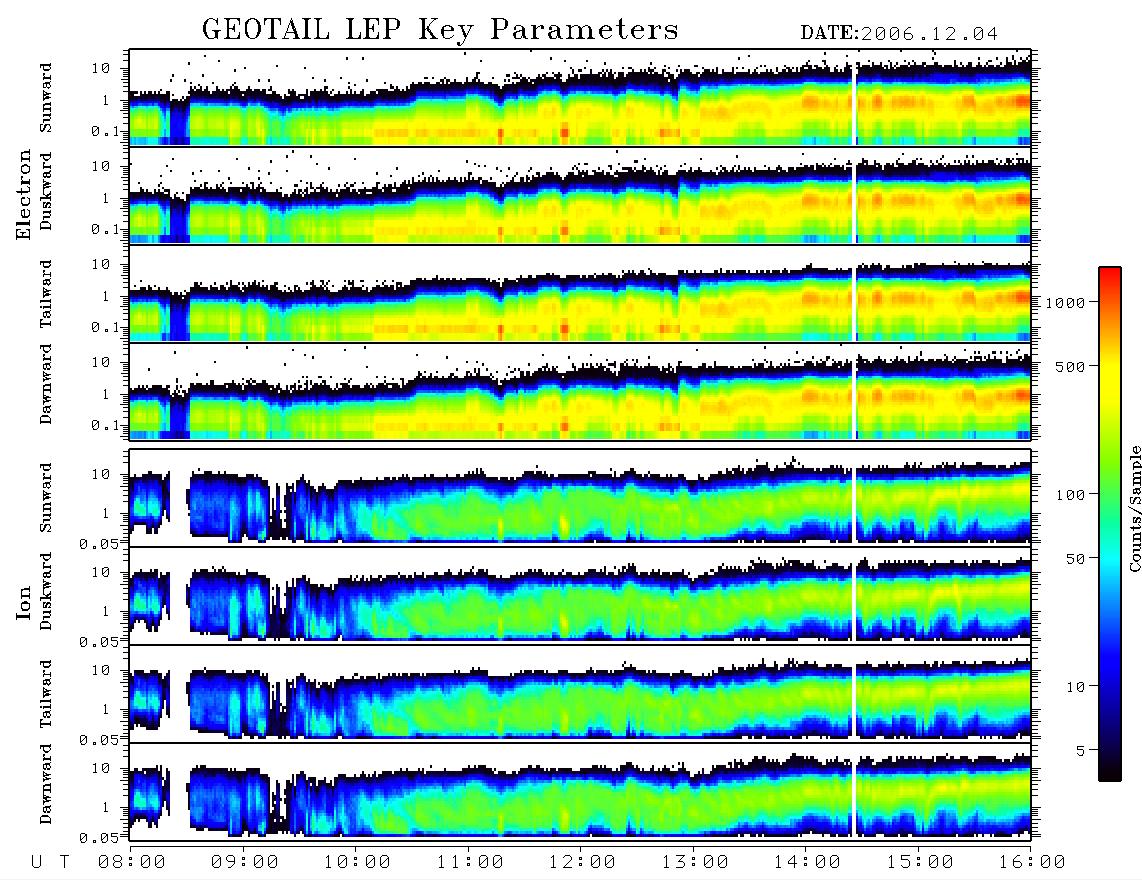This screenshot has width=1142, height=880.
Task: Click the 14:00 time tick label
Action: point(807,863)
